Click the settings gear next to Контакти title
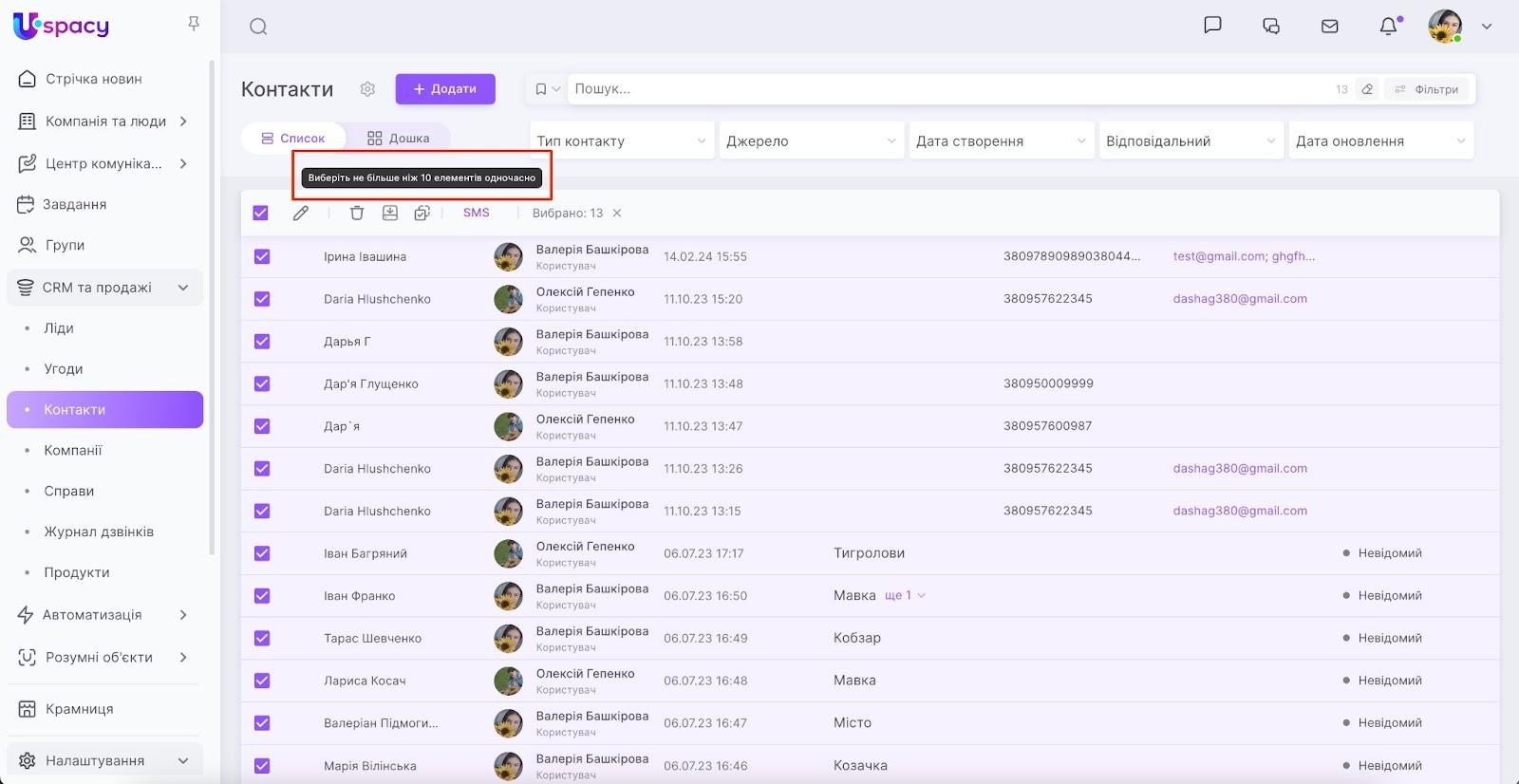This screenshot has width=1519, height=784. pos(367,89)
